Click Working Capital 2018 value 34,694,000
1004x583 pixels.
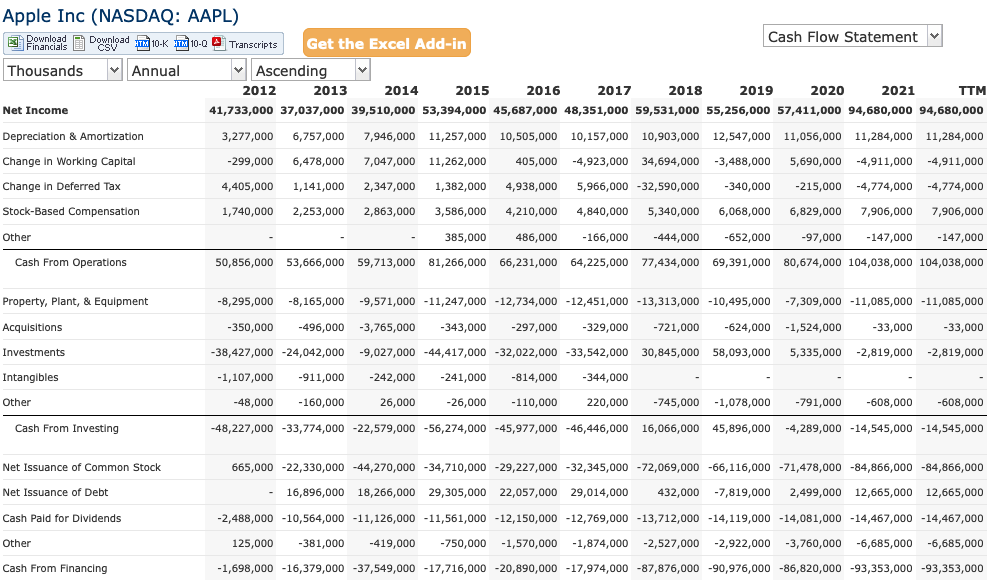(670, 161)
